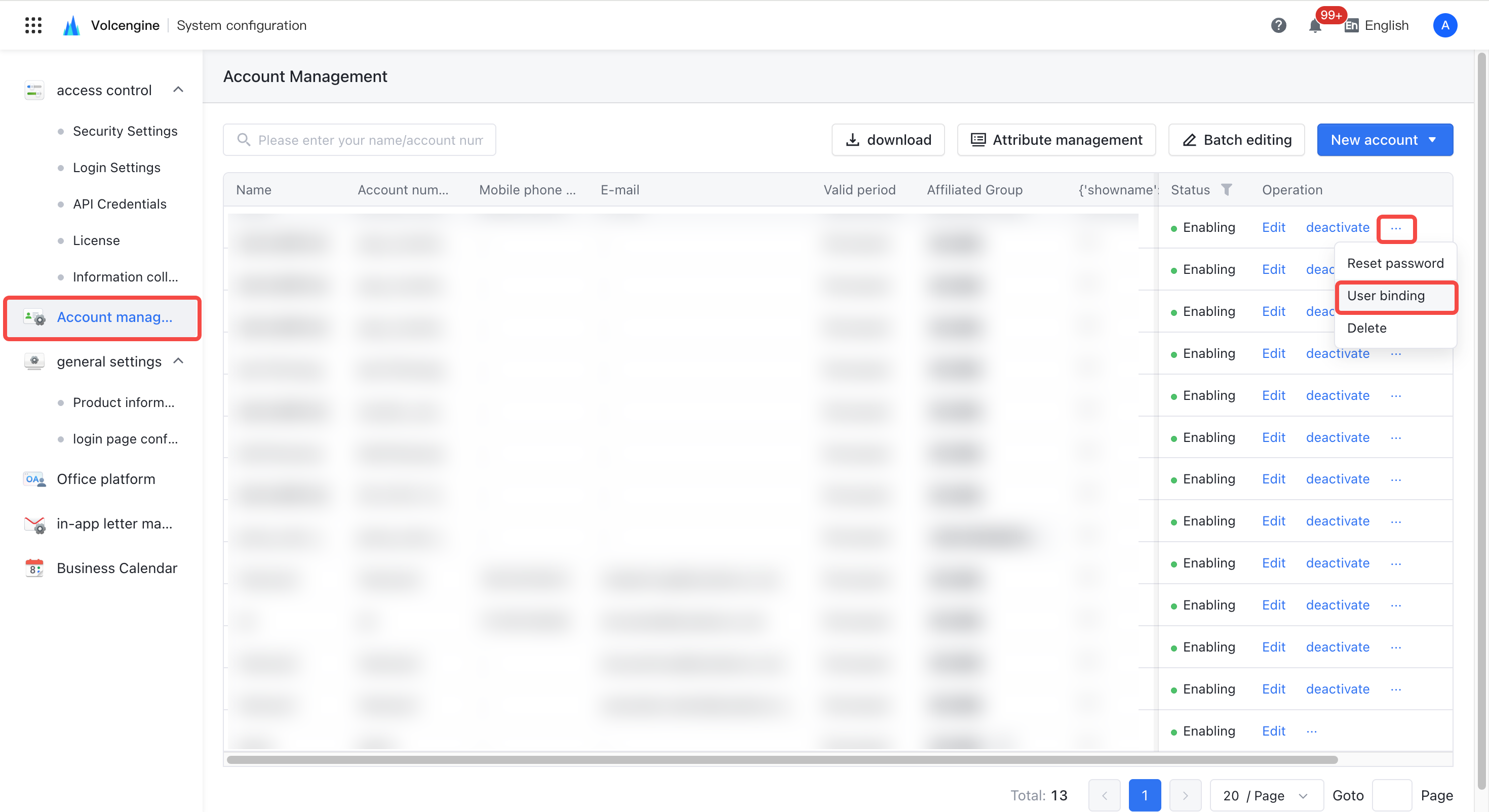
Task: Click the Batch editing button
Action: click(1236, 140)
